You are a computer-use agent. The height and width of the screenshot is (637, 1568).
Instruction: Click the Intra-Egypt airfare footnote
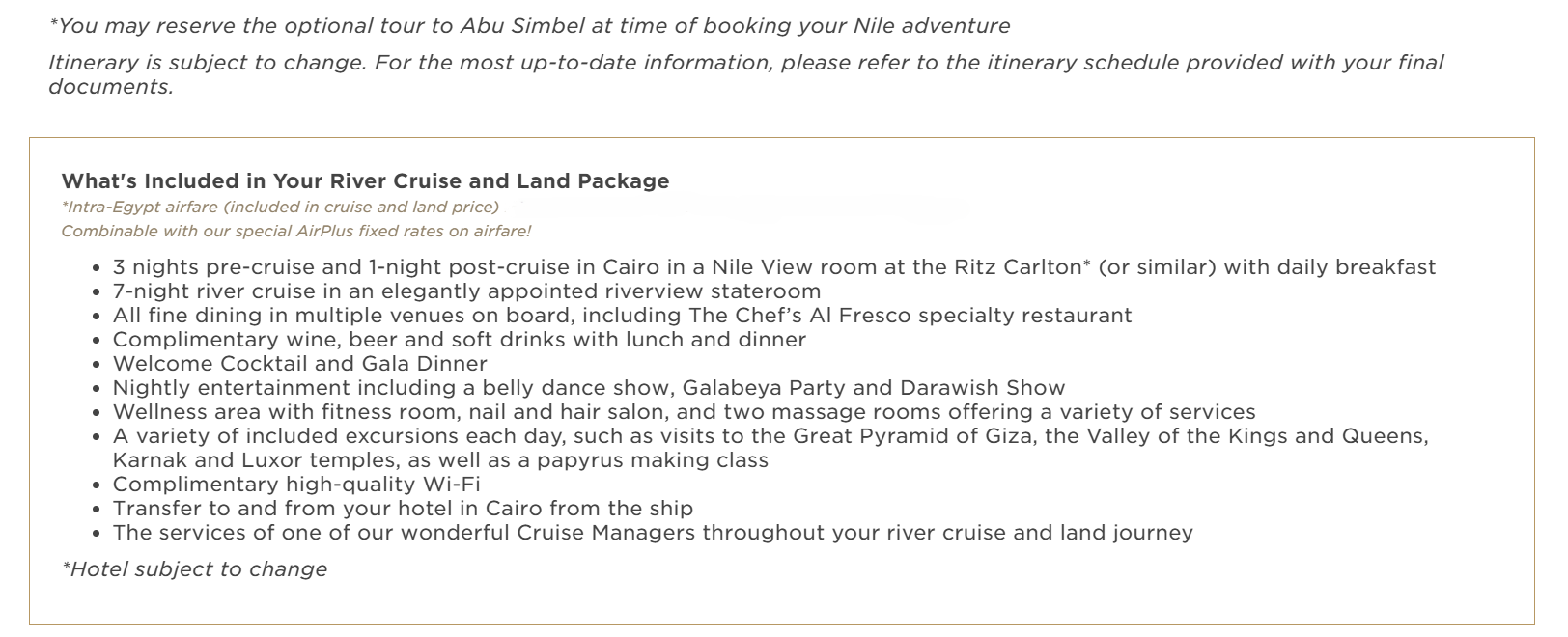tap(280, 207)
